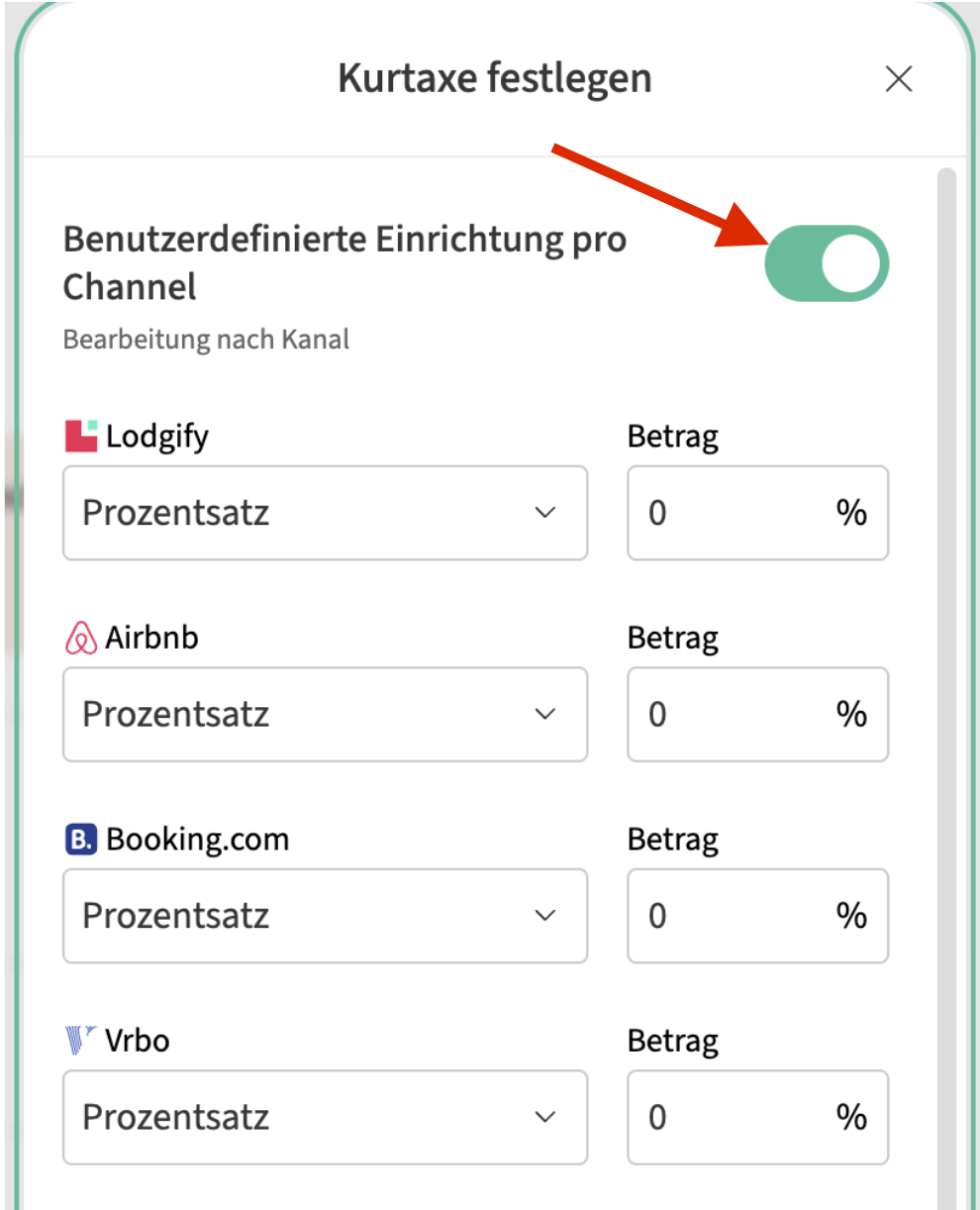Screen dimensions: 980x1210
Task: Open the Lodgify Prozentsatz dropdown
Action: coord(325,513)
